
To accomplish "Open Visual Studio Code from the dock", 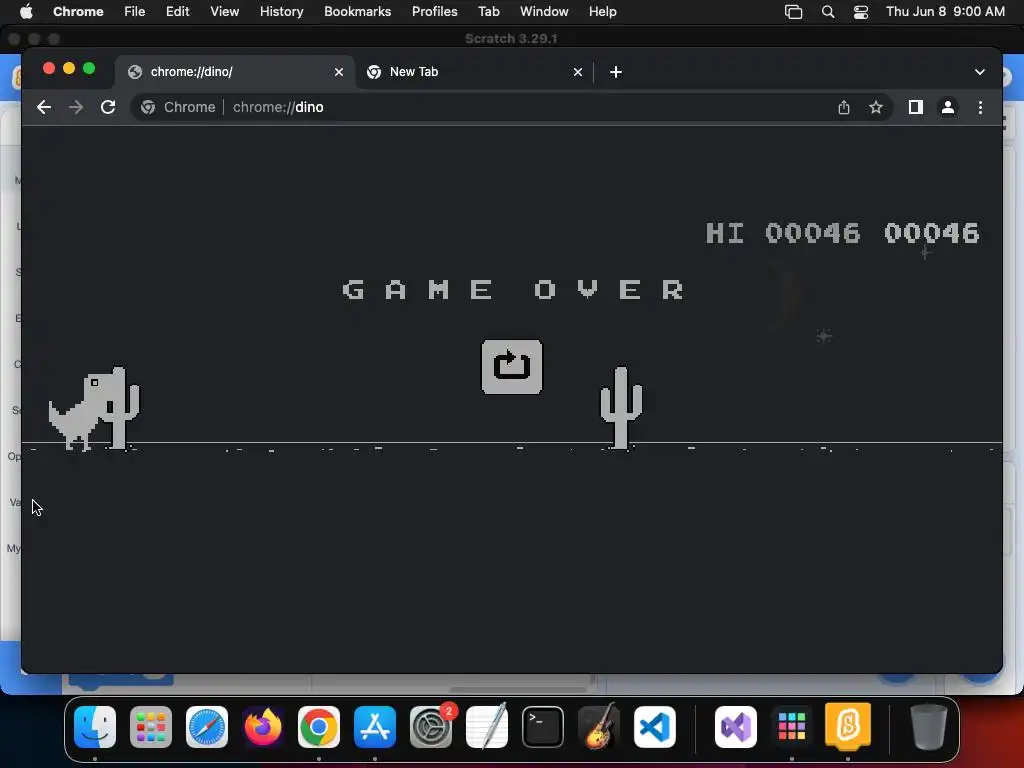I will pos(655,727).
